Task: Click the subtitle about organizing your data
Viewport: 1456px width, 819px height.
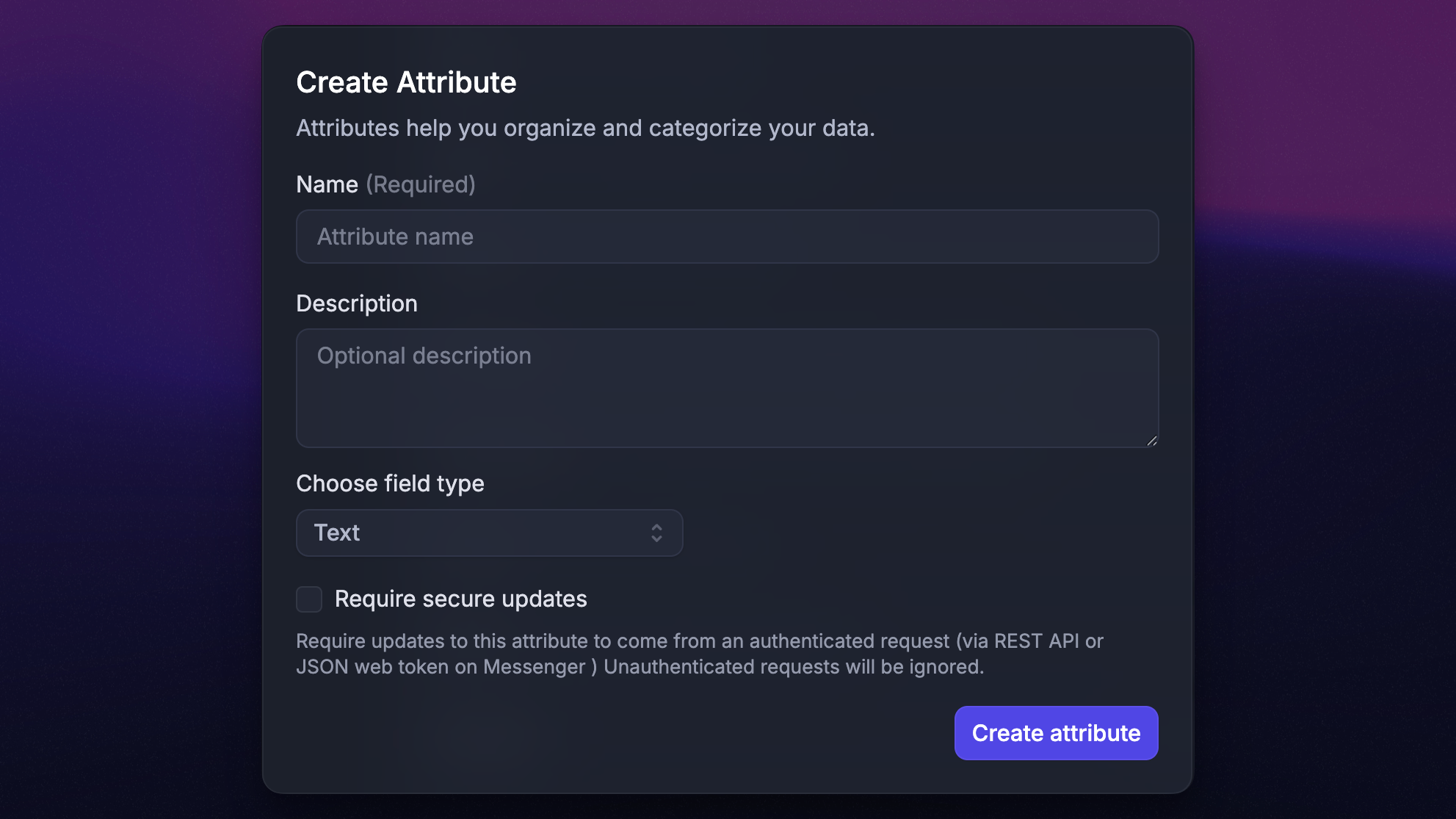Action: point(585,128)
